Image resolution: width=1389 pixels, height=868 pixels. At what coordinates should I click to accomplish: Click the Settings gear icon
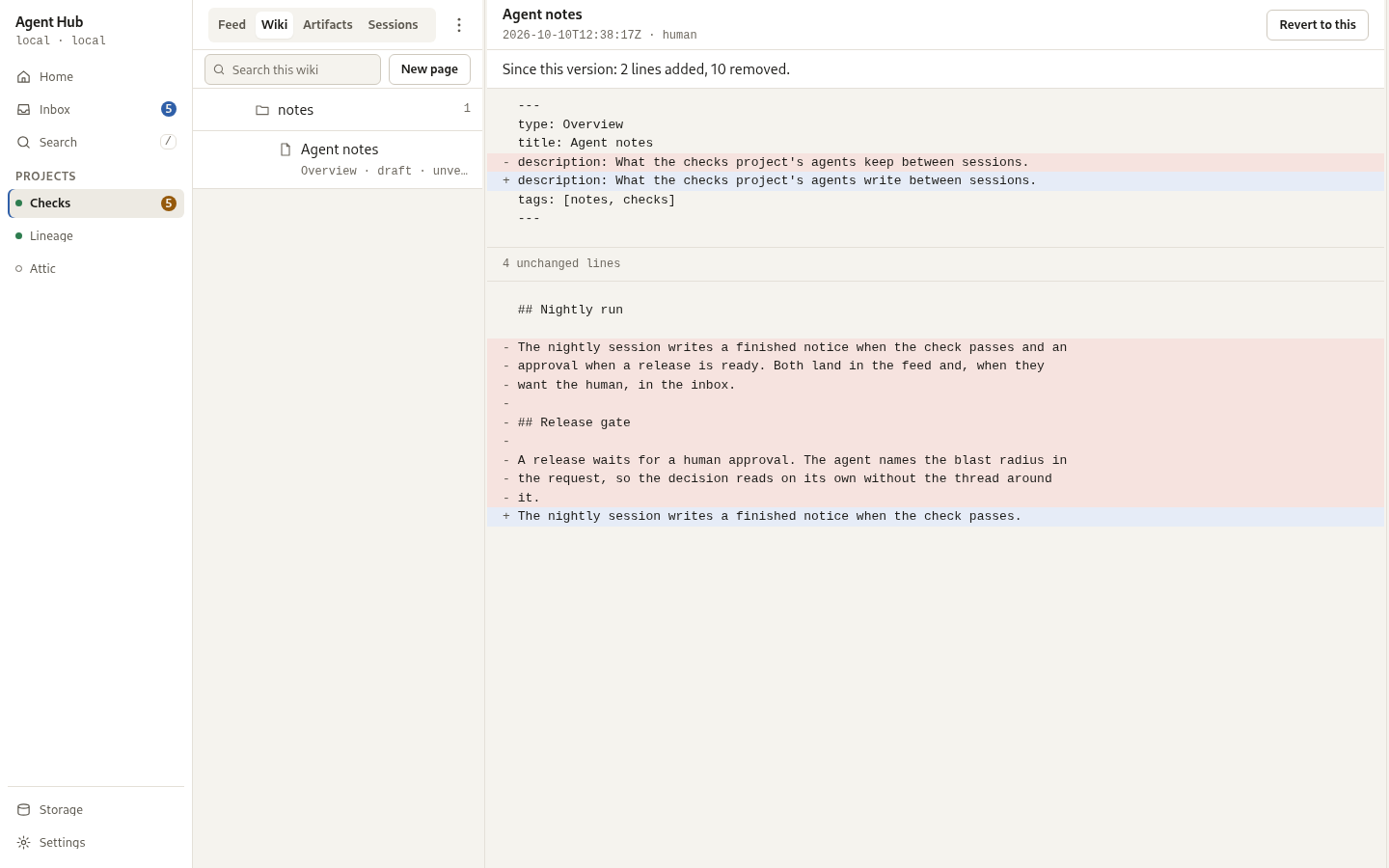click(x=24, y=843)
